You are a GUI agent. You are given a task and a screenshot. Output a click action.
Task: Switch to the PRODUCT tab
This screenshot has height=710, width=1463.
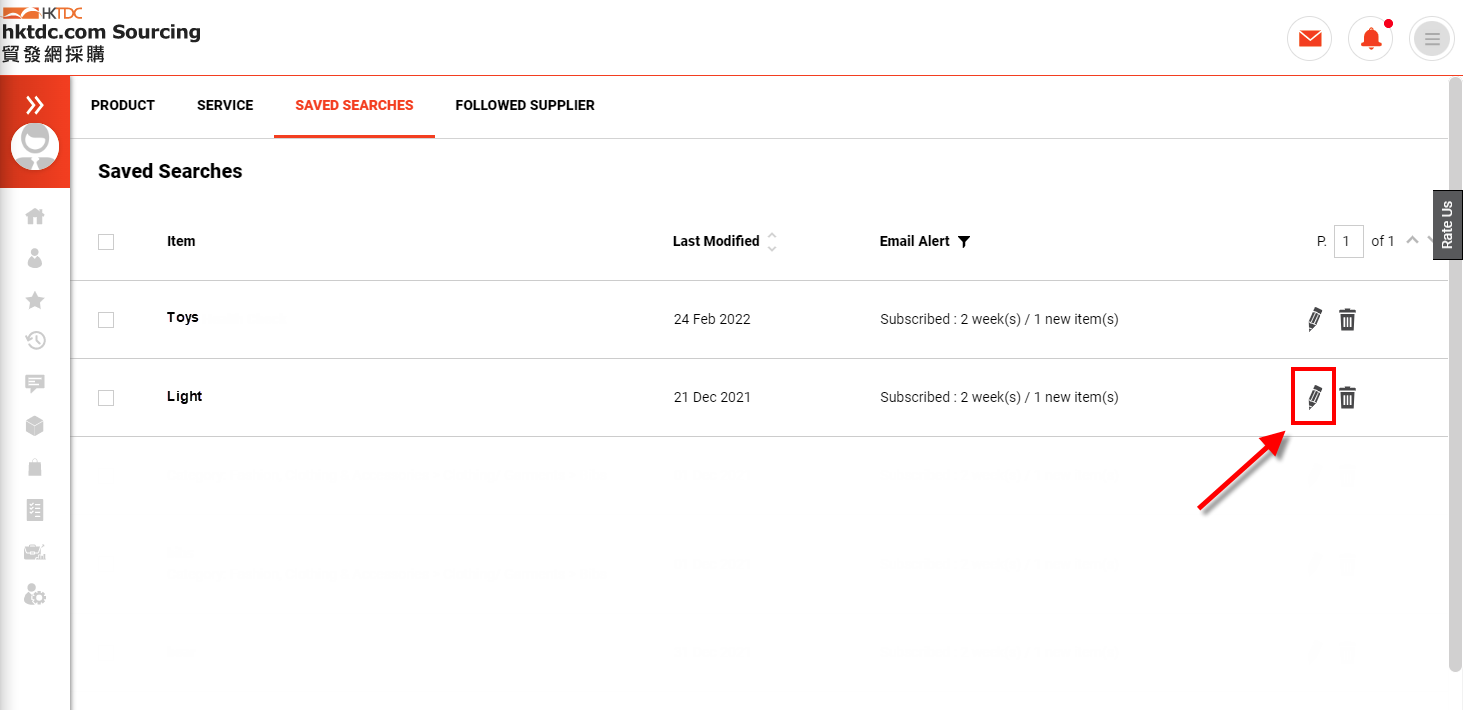click(x=123, y=105)
